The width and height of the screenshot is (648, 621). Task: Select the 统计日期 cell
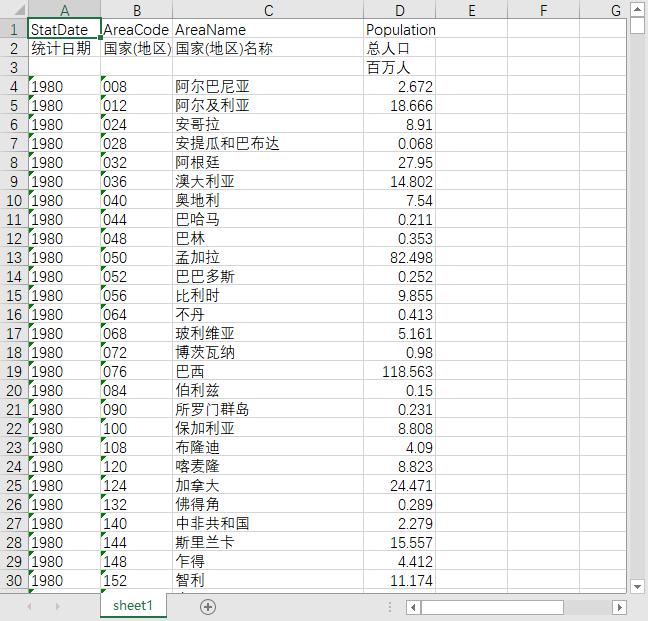[64, 48]
